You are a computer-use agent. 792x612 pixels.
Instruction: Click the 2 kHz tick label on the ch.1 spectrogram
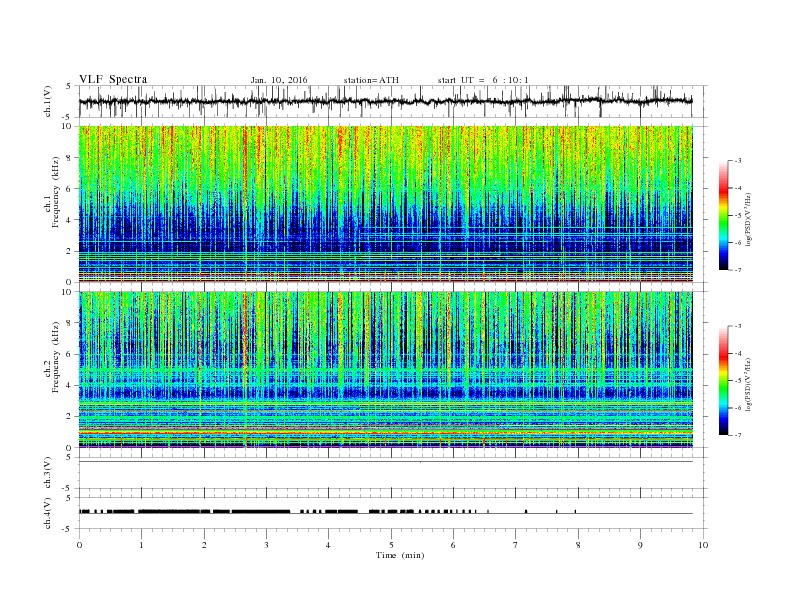click(x=70, y=251)
